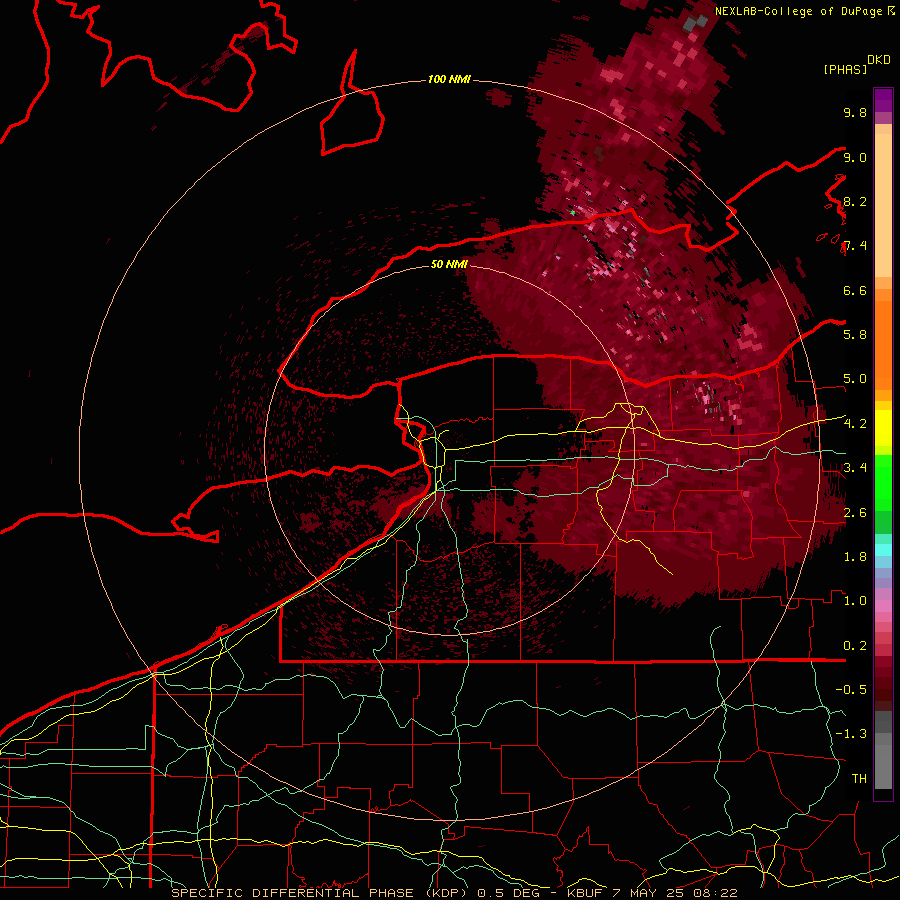Image resolution: width=900 pixels, height=900 pixels.
Task: Click the -1.3 scale value
Action: pos(851,734)
